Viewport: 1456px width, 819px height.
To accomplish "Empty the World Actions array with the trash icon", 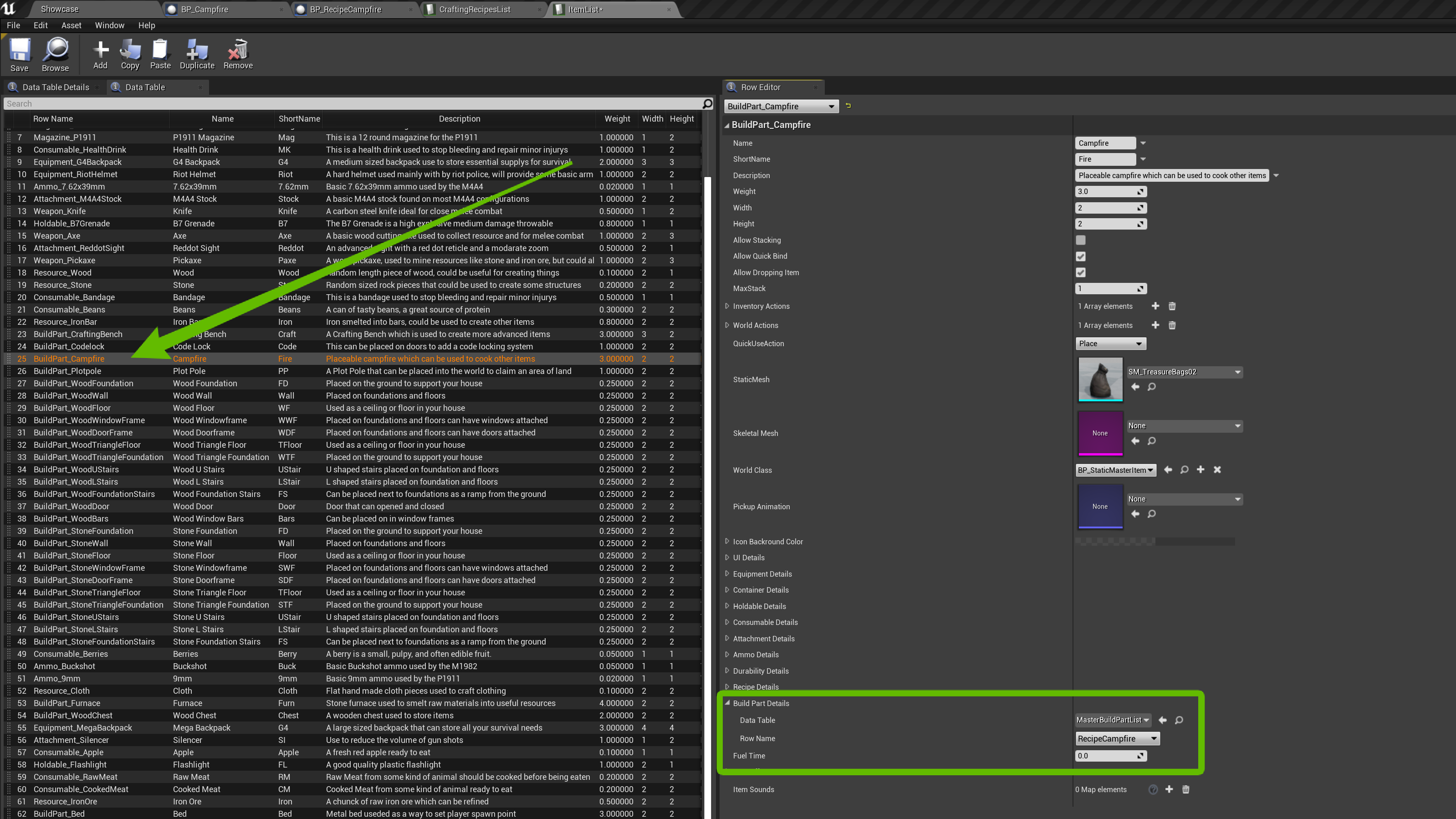I will click(1172, 325).
